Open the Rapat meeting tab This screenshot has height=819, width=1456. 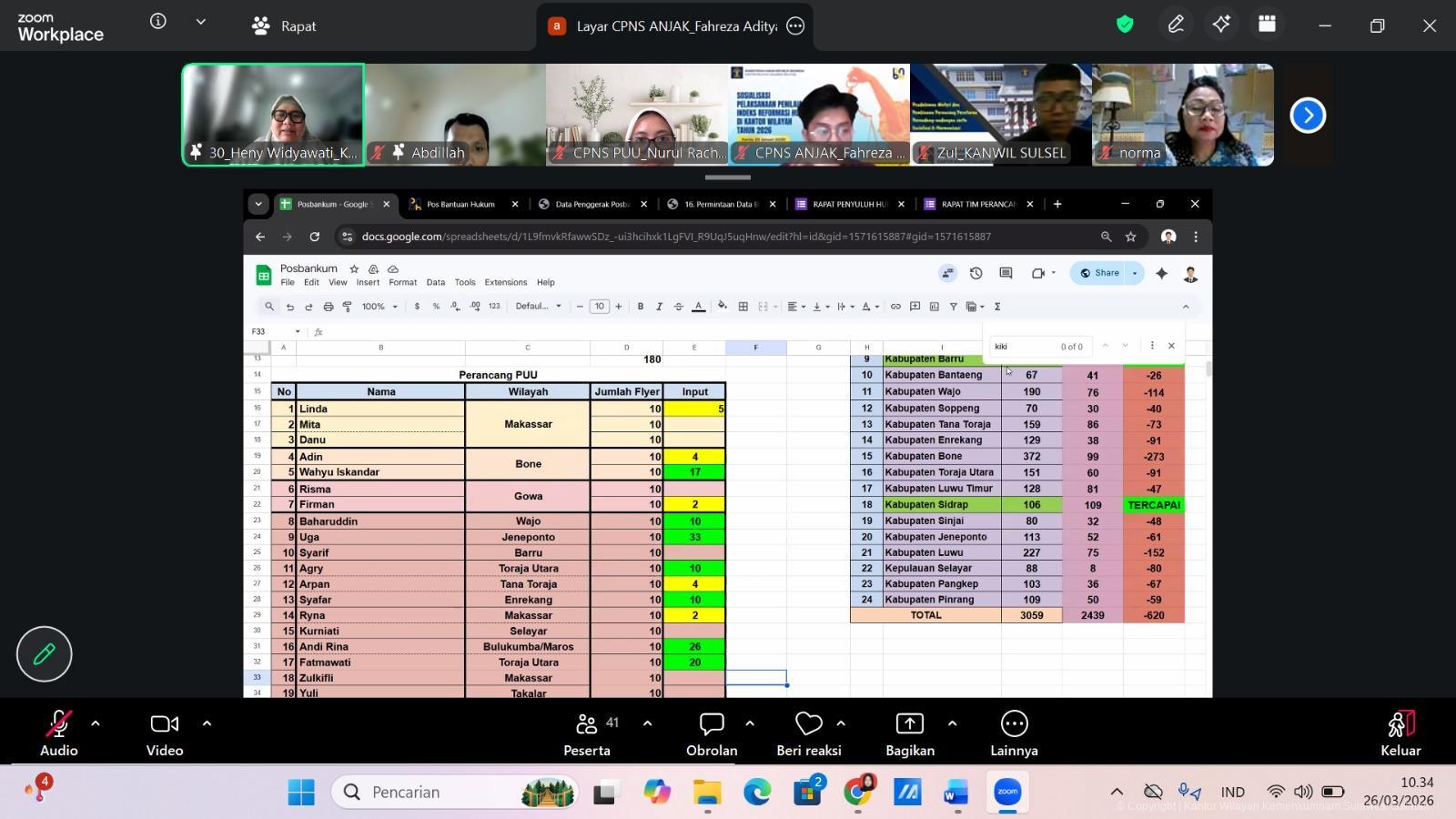click(x=284, y=26)
